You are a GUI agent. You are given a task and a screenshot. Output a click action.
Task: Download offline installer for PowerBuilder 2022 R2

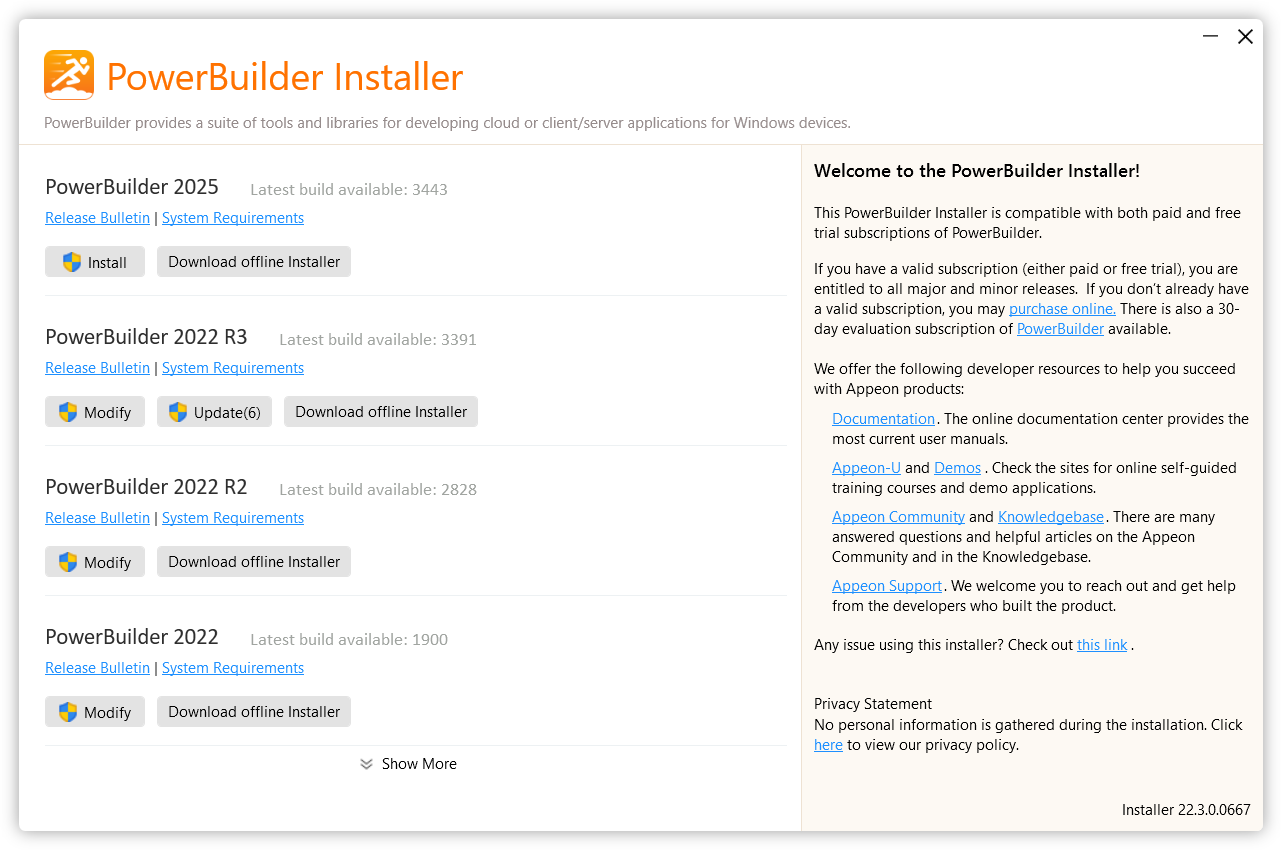tap(254, 562)
